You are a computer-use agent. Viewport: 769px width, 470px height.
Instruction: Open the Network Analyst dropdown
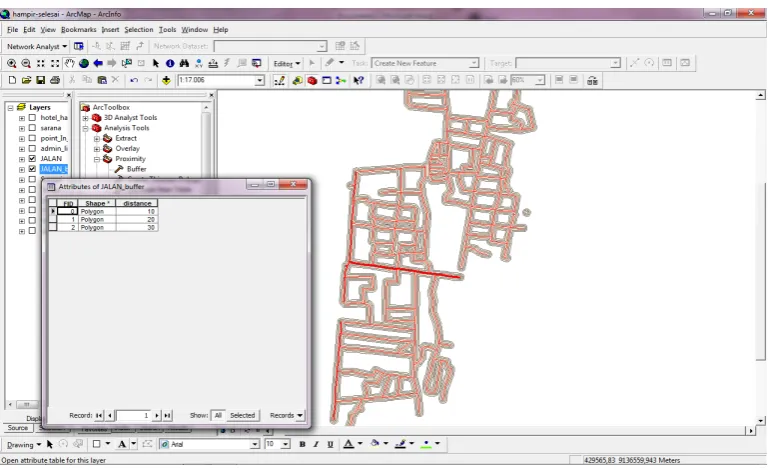tap(37, 46)
